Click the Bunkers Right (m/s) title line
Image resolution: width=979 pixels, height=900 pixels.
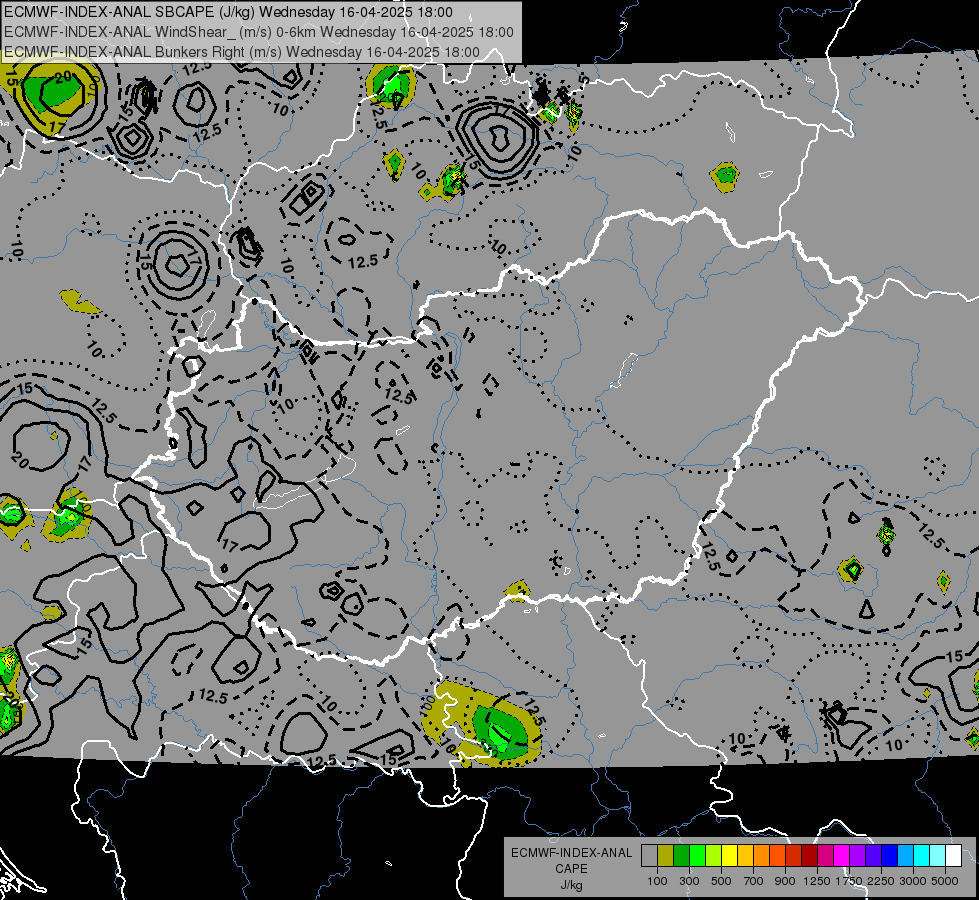pos(242,52)
